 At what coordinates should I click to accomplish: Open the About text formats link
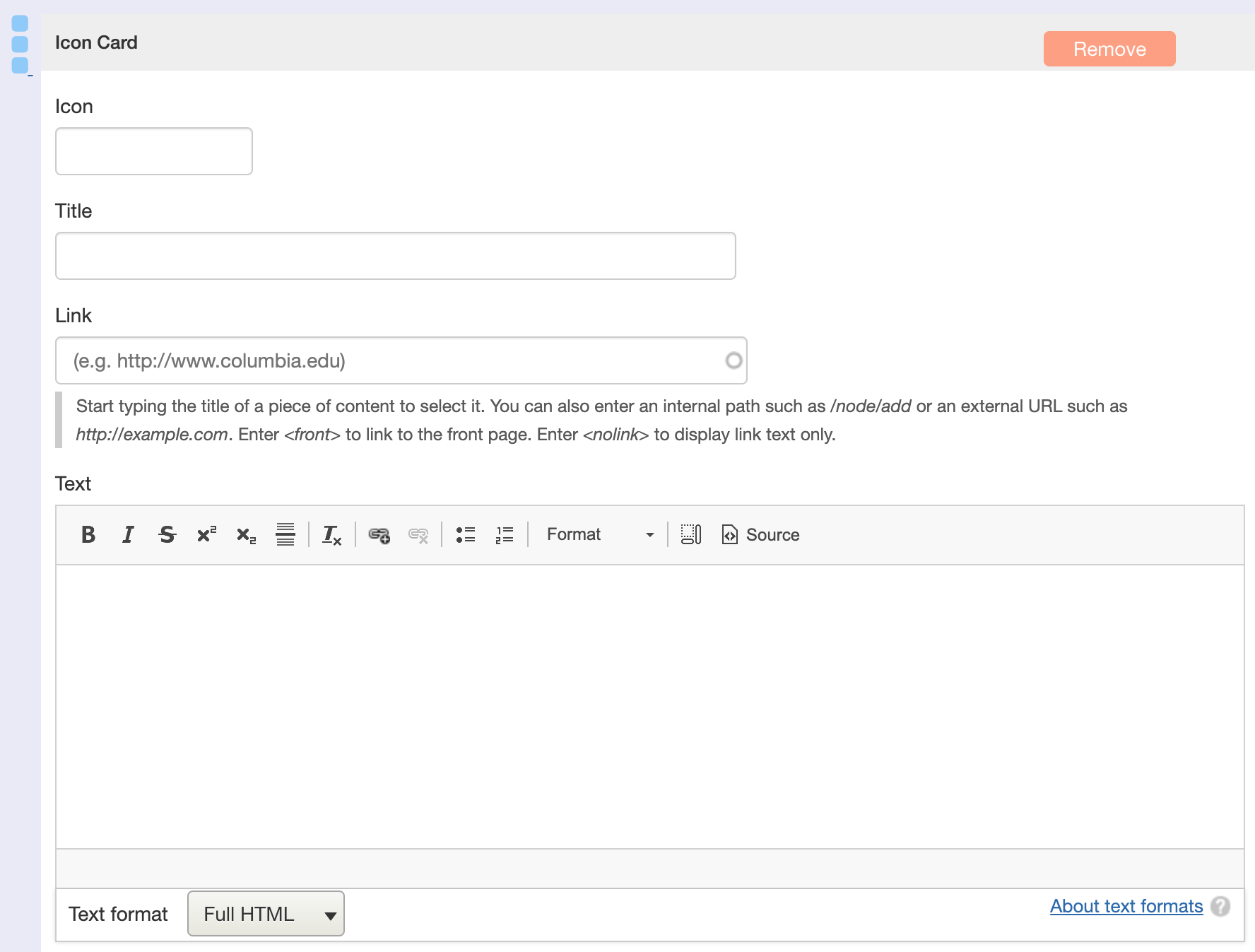[1126, 906]
